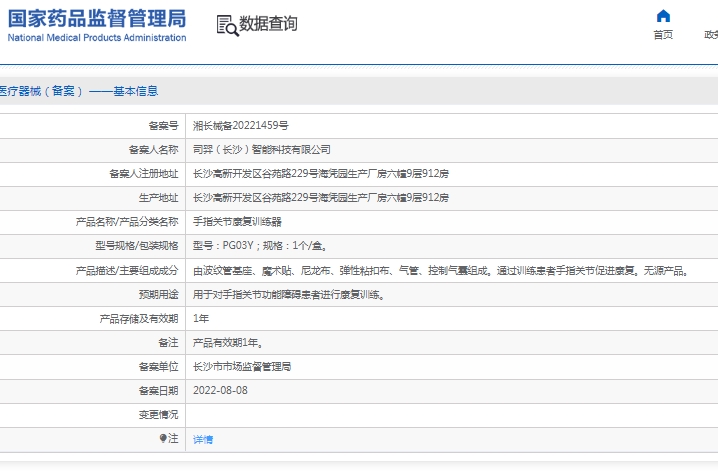Open the cut-off 政务 menu item

point(711,35)
